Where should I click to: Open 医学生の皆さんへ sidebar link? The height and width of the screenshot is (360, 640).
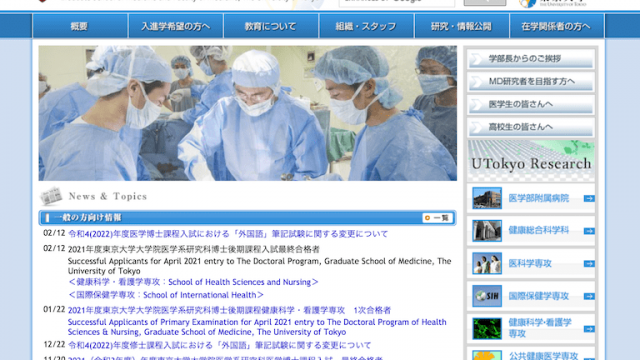click(531, 105)
